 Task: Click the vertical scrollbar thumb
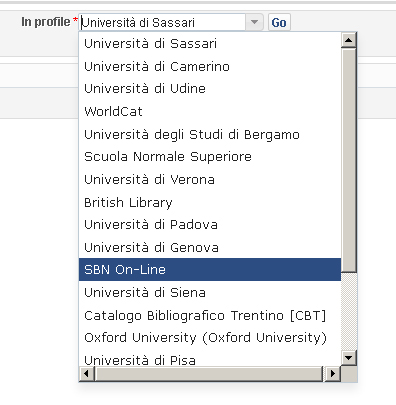(x=349, y=160)
